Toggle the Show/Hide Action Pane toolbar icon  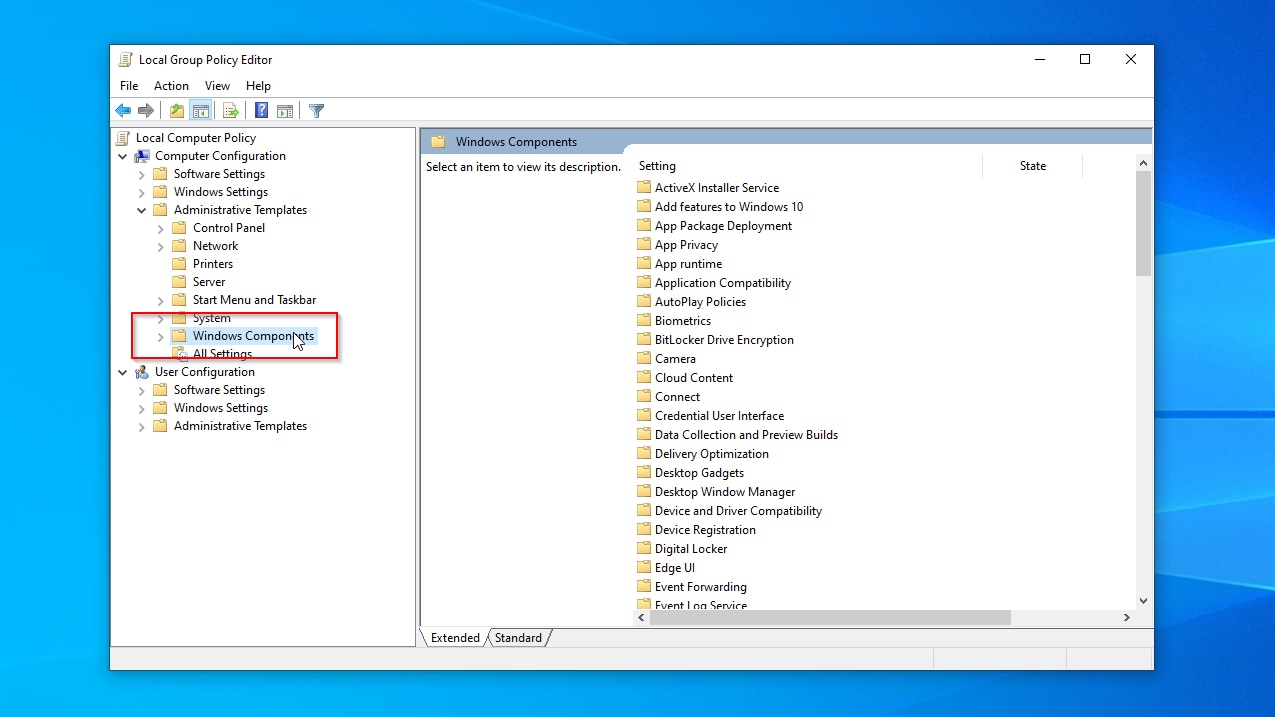(285, 111)
